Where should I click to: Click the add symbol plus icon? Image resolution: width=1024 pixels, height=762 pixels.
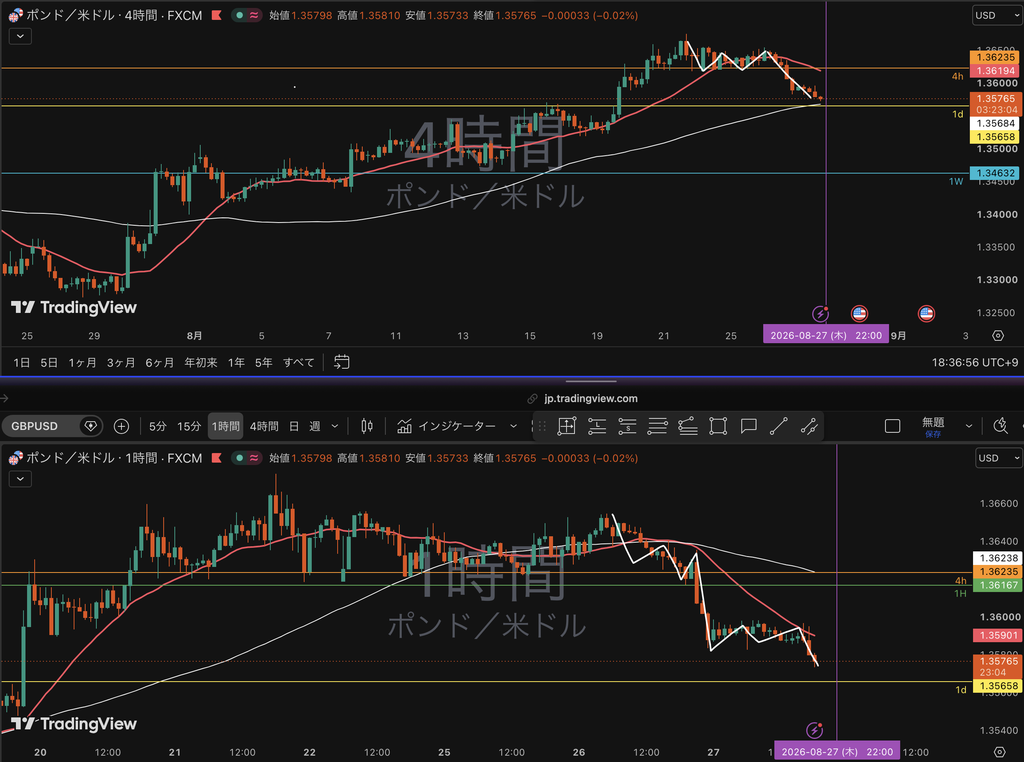121,426
